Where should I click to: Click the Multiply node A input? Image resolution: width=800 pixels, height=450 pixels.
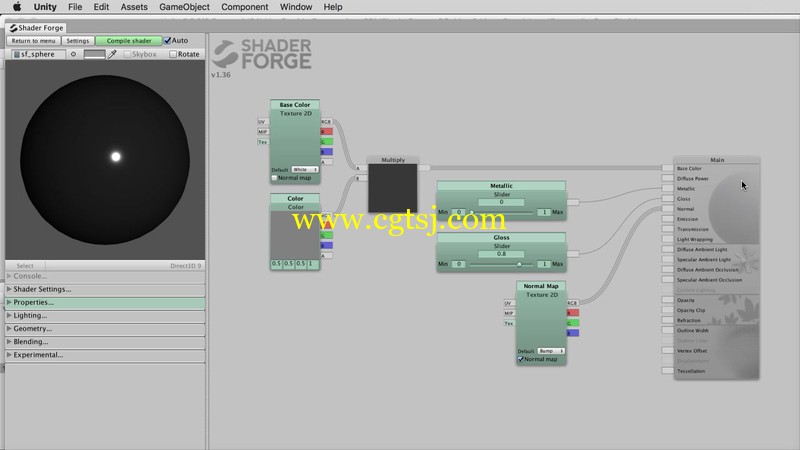coord(360,168)
